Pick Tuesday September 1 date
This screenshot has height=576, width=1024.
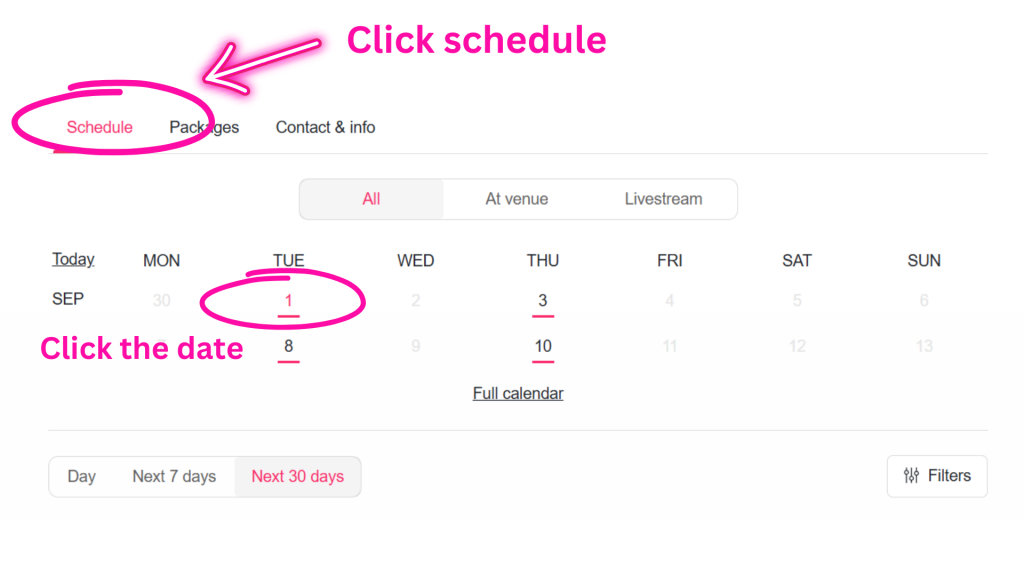[288, 300]
